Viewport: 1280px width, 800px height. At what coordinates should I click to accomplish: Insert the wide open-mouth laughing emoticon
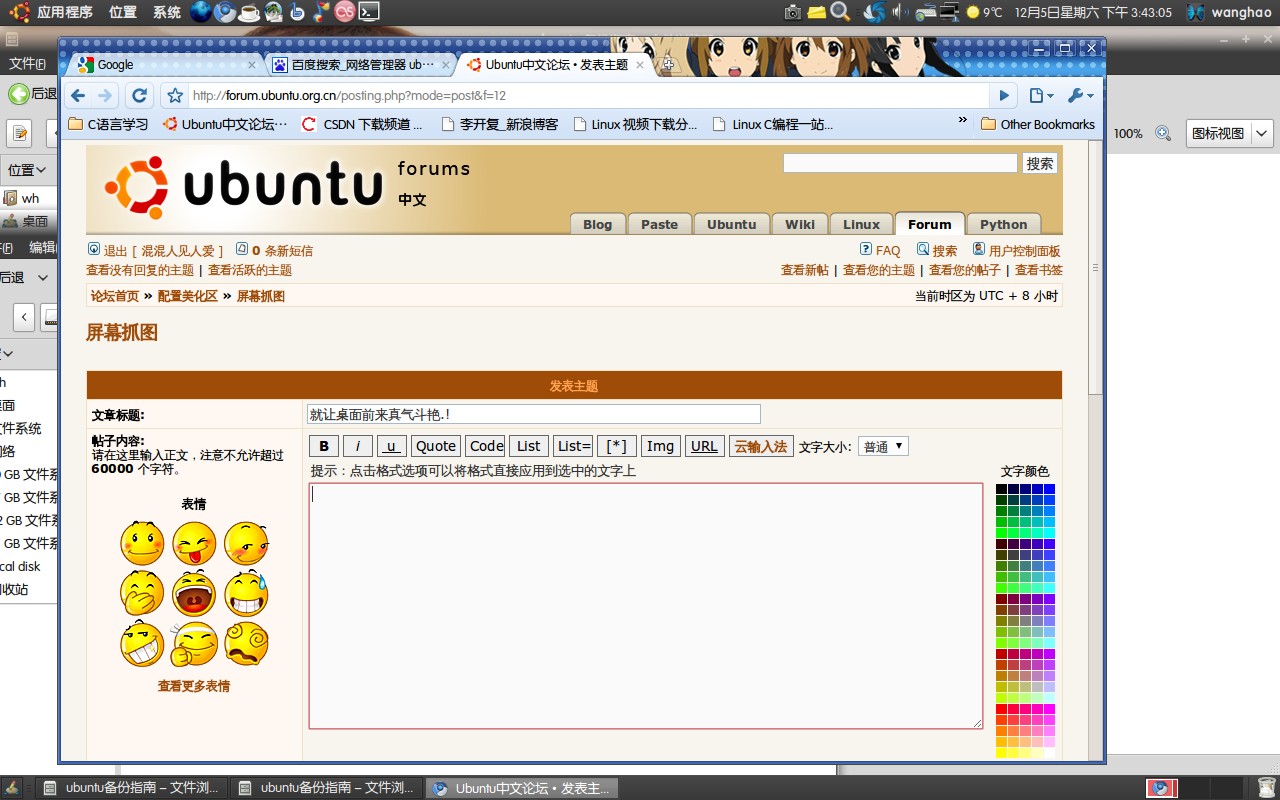pos(194,593)
